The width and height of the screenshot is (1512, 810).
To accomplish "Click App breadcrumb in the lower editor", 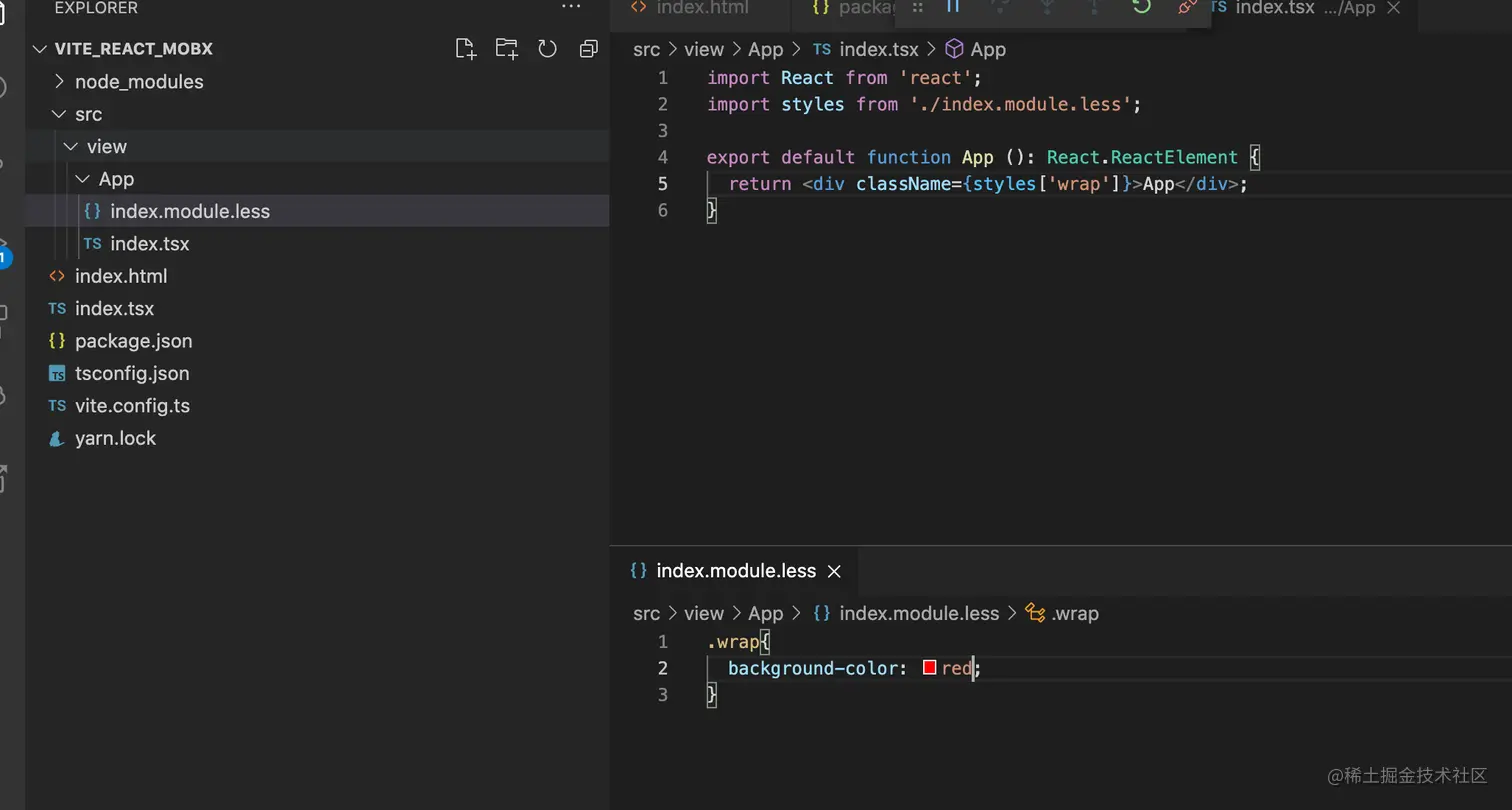I will click(765, 614).
